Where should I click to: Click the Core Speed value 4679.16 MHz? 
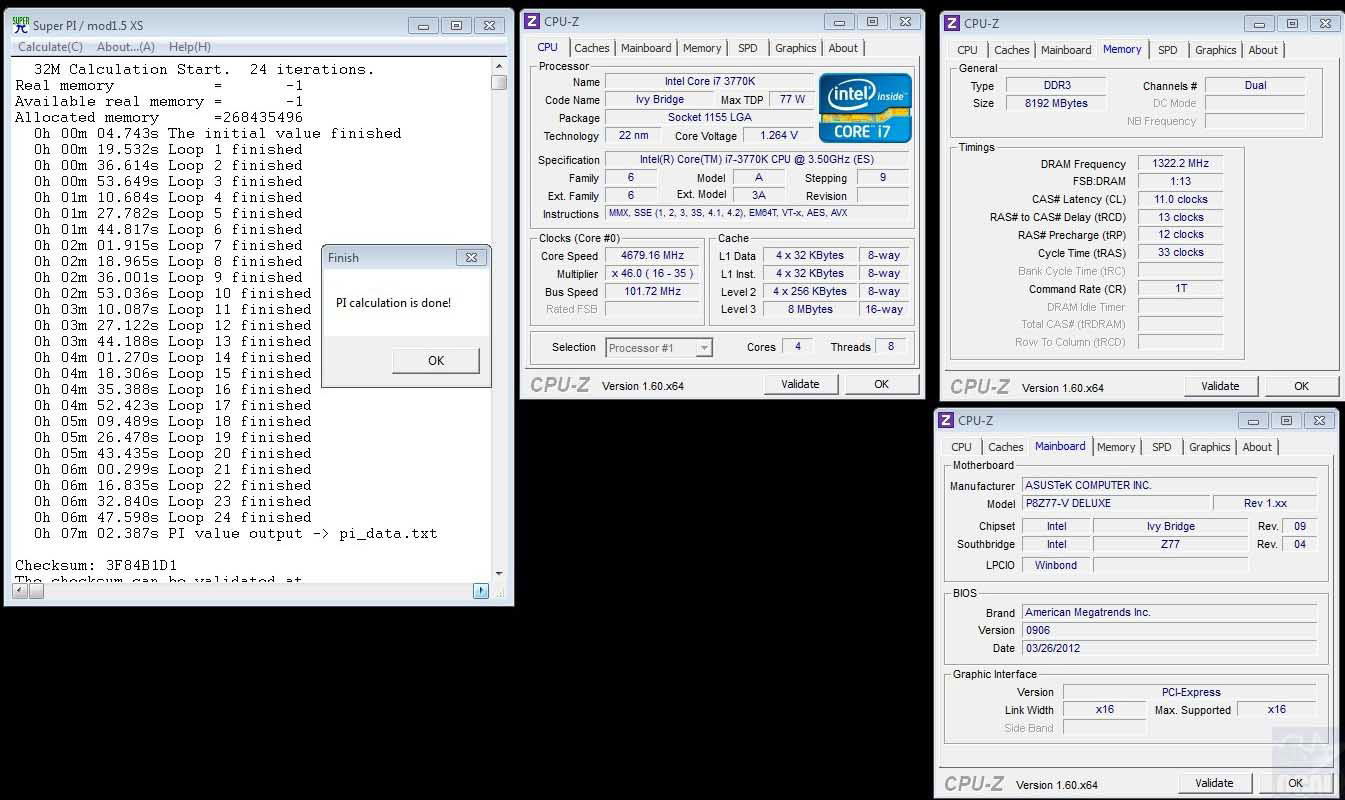pyautogui.click(x=652, y=256)
